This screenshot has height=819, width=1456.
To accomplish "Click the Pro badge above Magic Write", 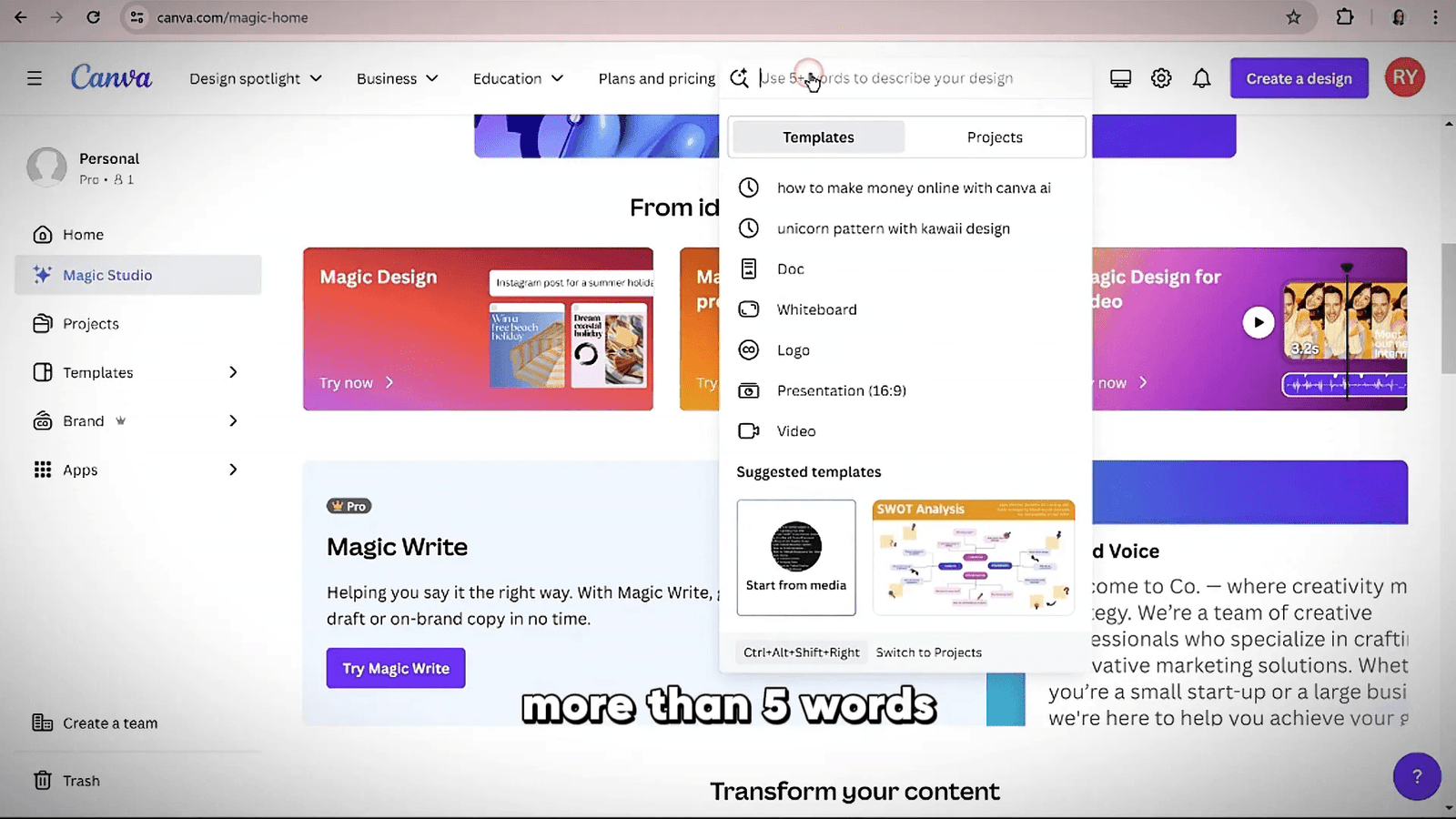I will pos(349,506).
